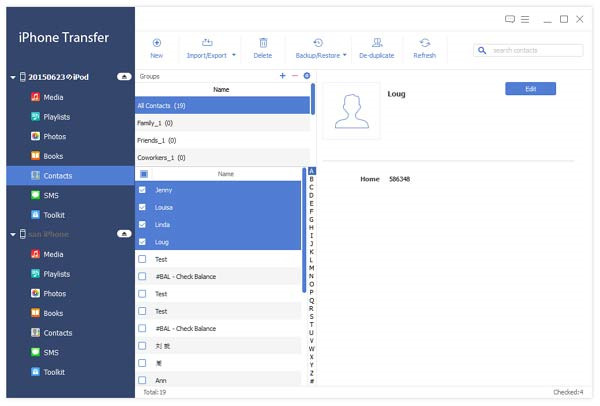This screenshot has width=600, height=406.
Task: Eject the iPod device
Action: pyautogui.click(x=123, y=76)
